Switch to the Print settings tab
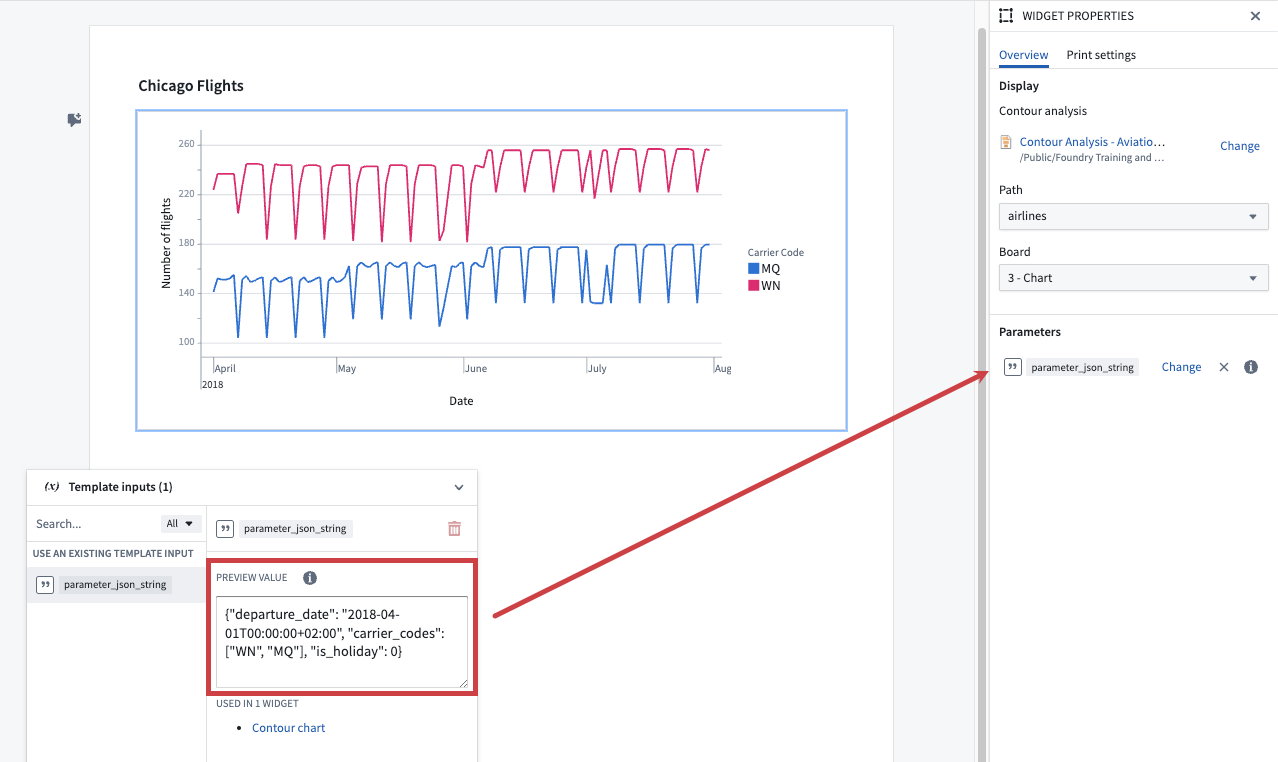Image resolution: width=1278 pixels, height=762 pixels. 1101,55
